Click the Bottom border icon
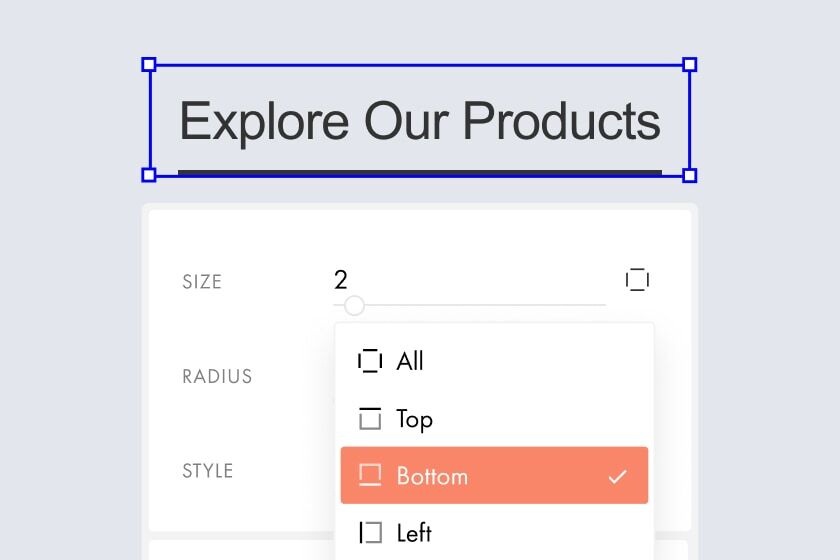 pos(370,475)
